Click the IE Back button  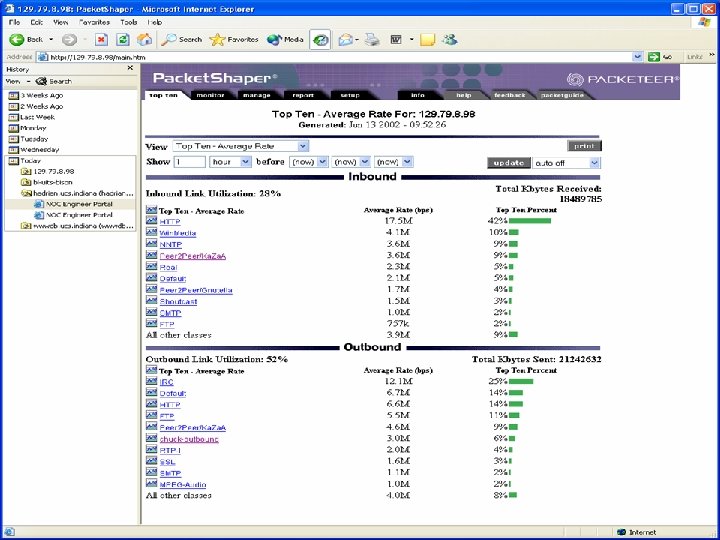pyautogui.click(x=26, y=39)
